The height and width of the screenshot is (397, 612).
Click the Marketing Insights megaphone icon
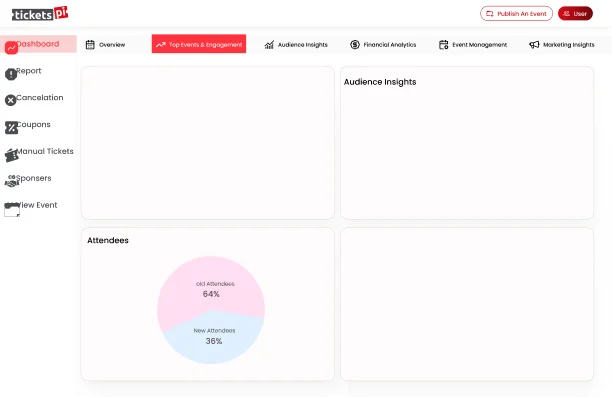tap(534, 45)
